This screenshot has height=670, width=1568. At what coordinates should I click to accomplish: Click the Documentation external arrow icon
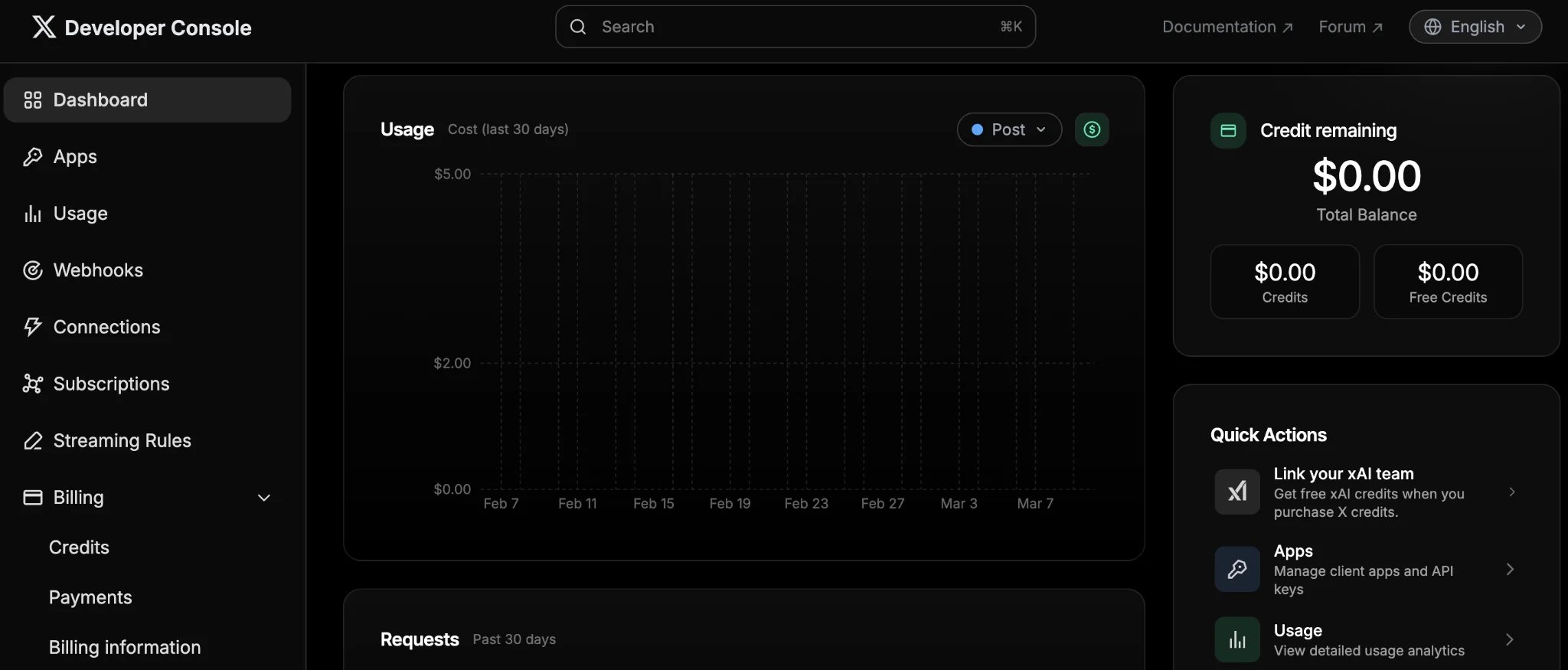coord(1288,28)
